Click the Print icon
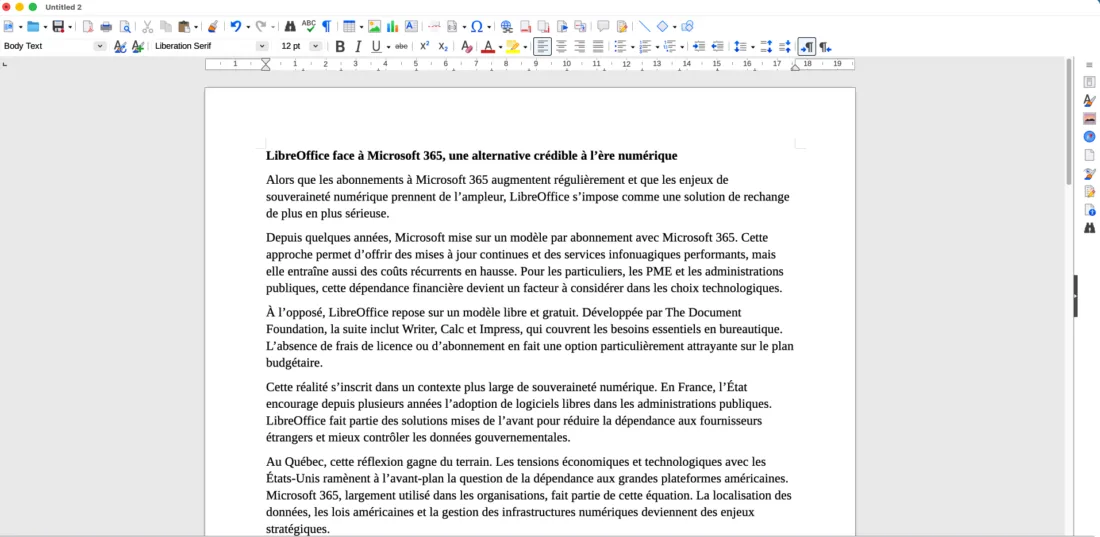 [x=106, y=27]
